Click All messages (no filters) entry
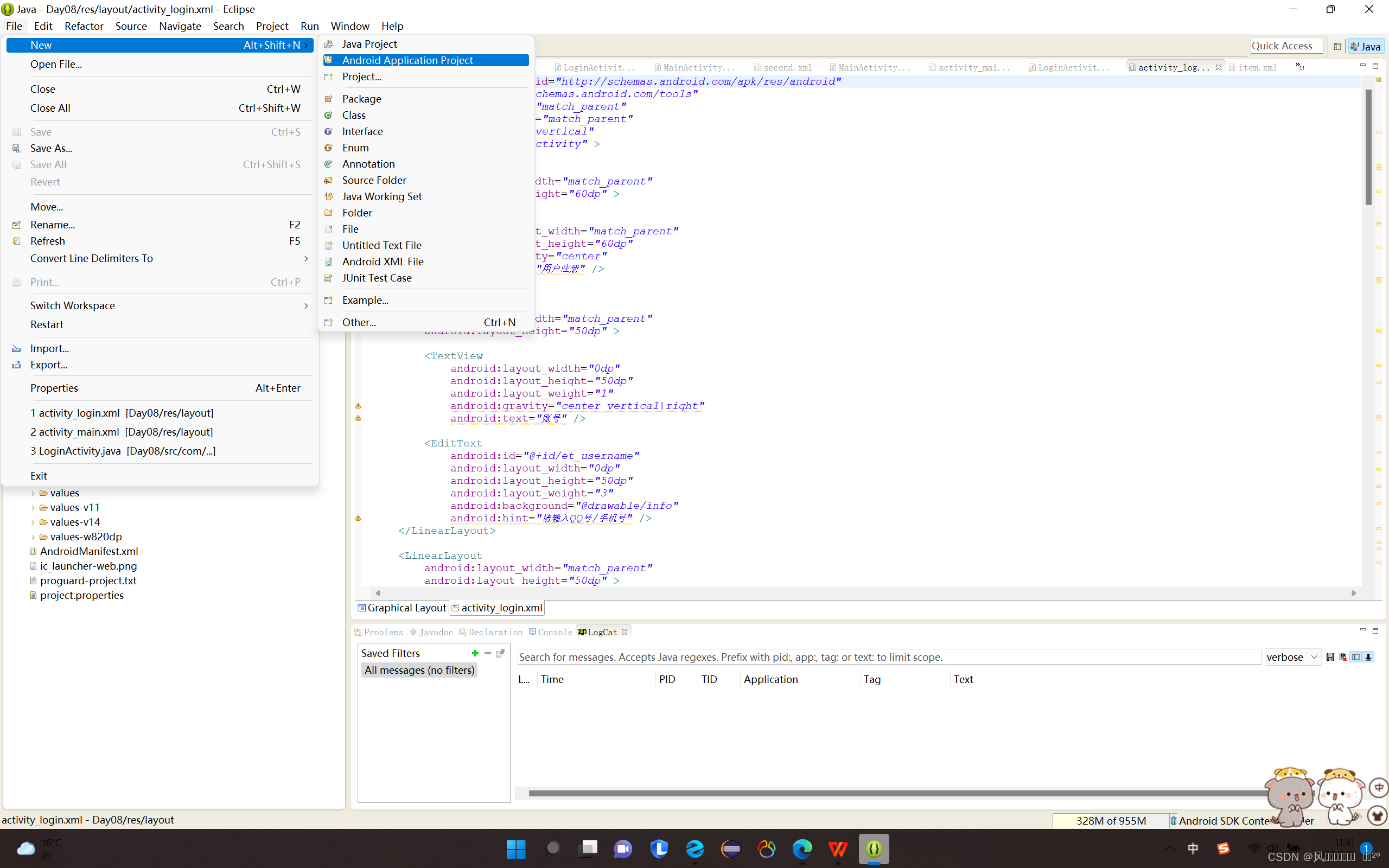Viewport: 1389px width, 868px height. click(419, 670)
